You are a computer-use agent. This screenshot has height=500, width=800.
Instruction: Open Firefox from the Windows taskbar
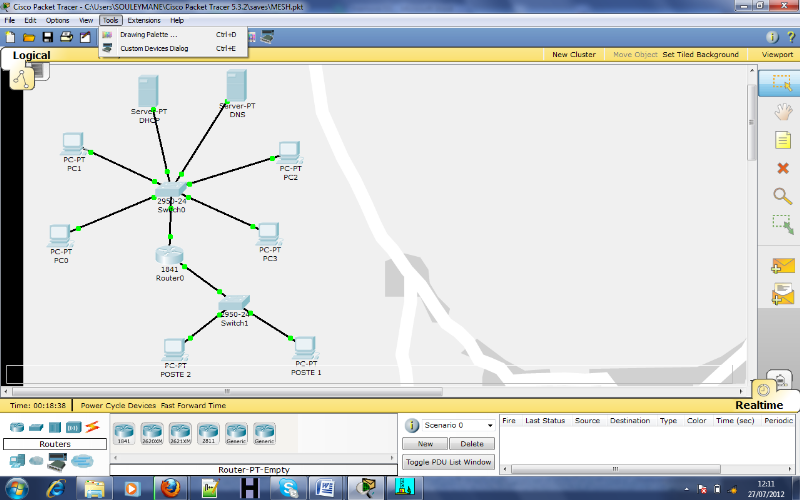170,488
